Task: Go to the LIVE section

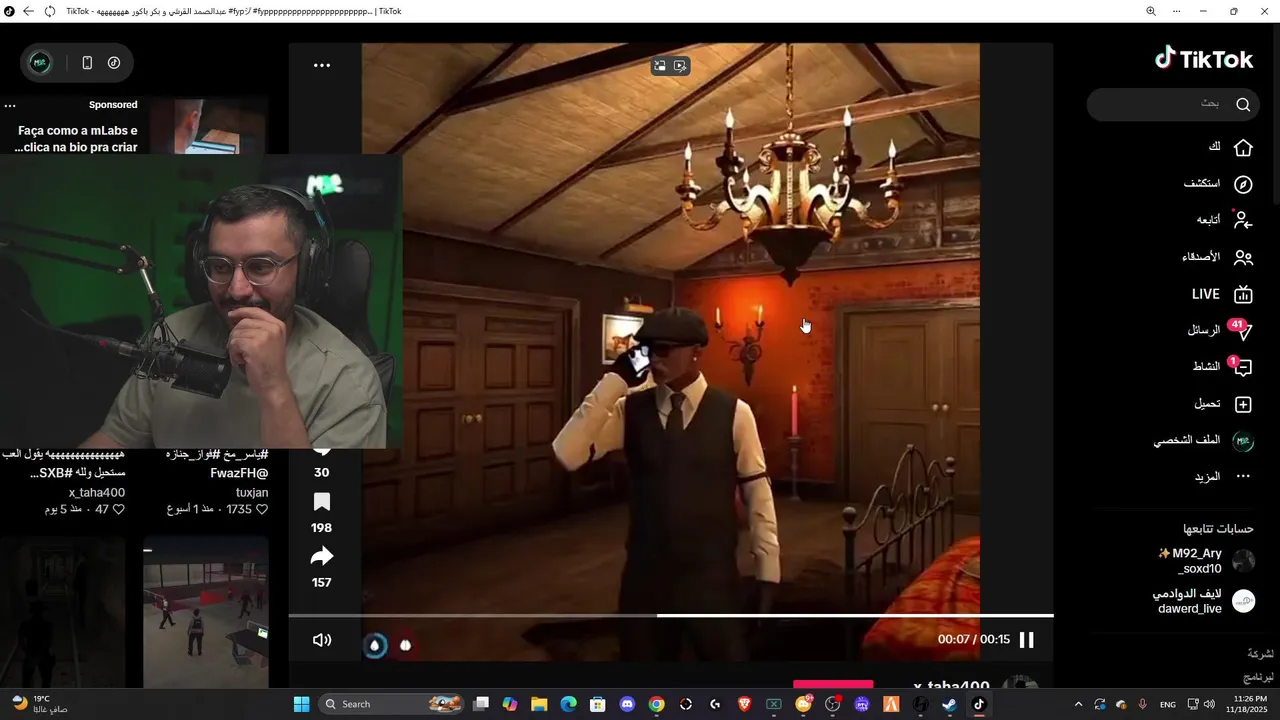Action: click(1222, 294)
